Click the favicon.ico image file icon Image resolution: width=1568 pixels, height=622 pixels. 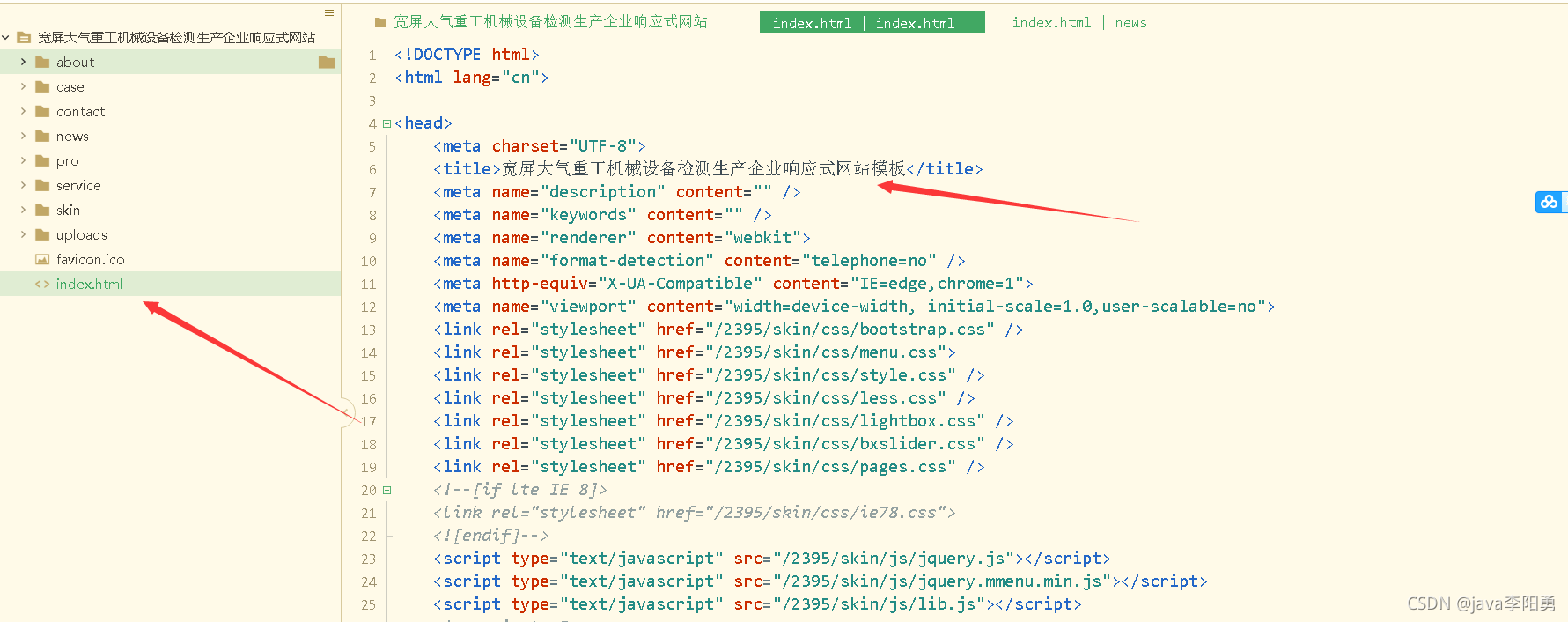click(x=42, y=260)
